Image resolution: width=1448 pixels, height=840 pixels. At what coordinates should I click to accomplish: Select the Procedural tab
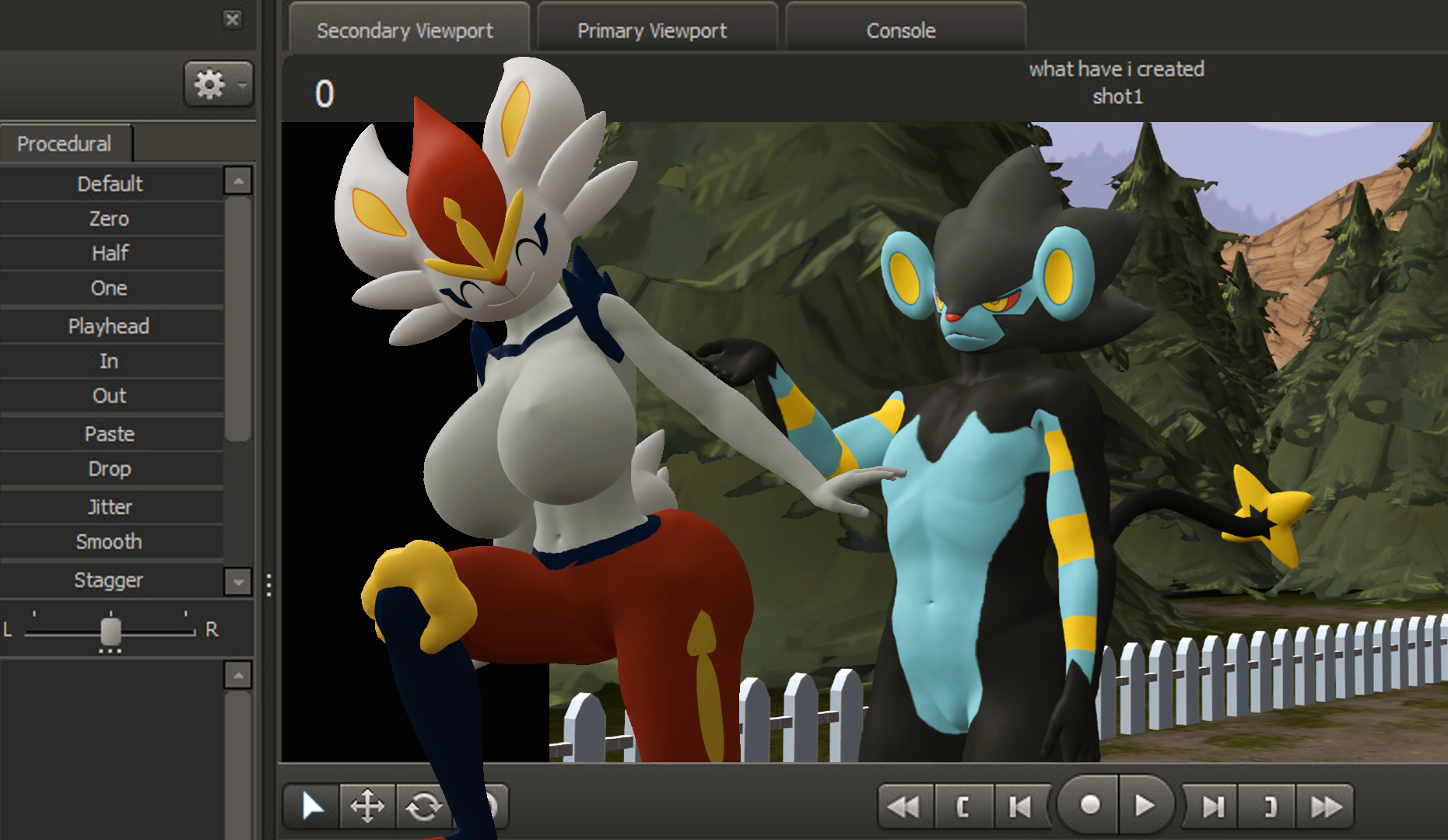click(x=65, y=144)
